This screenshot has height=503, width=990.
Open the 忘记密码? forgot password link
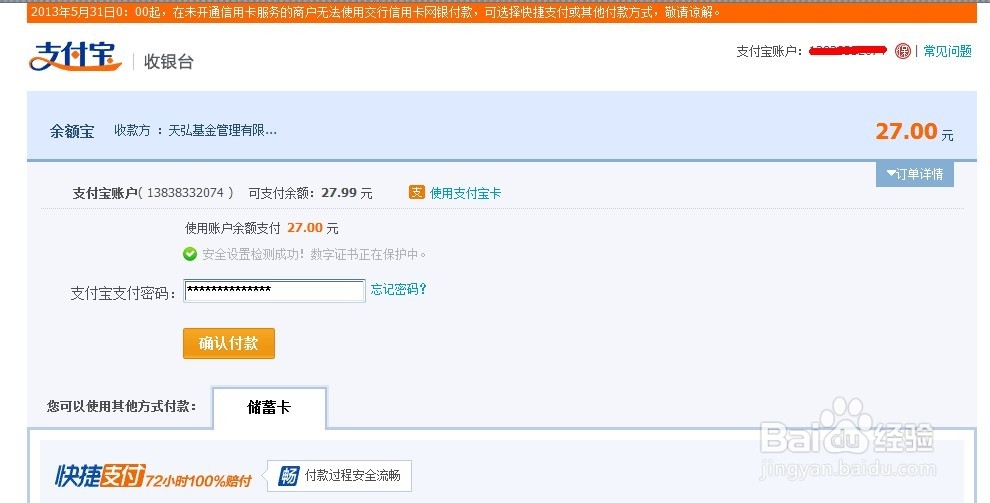point(398,289)
